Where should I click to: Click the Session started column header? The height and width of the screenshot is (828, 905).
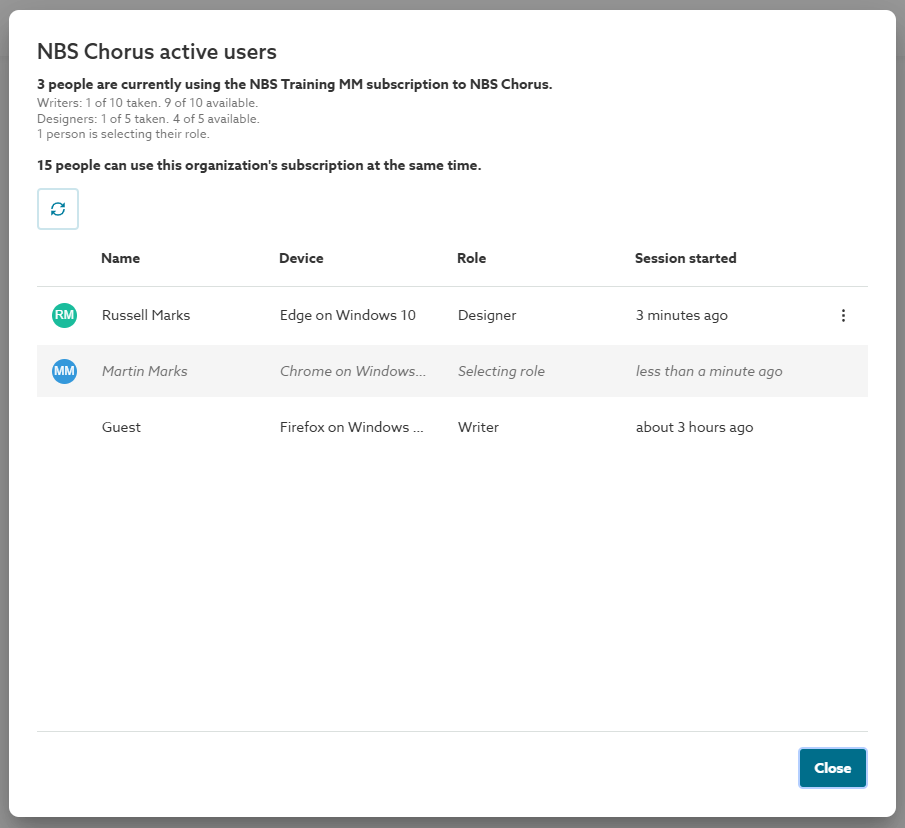click(x=685, y=258)
